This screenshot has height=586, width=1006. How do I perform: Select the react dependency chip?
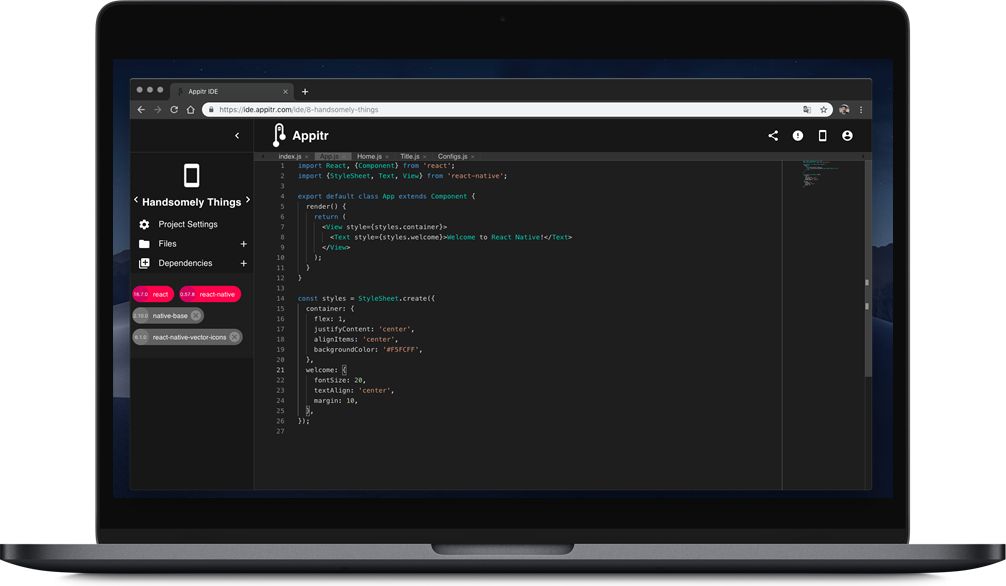[153, 294]
